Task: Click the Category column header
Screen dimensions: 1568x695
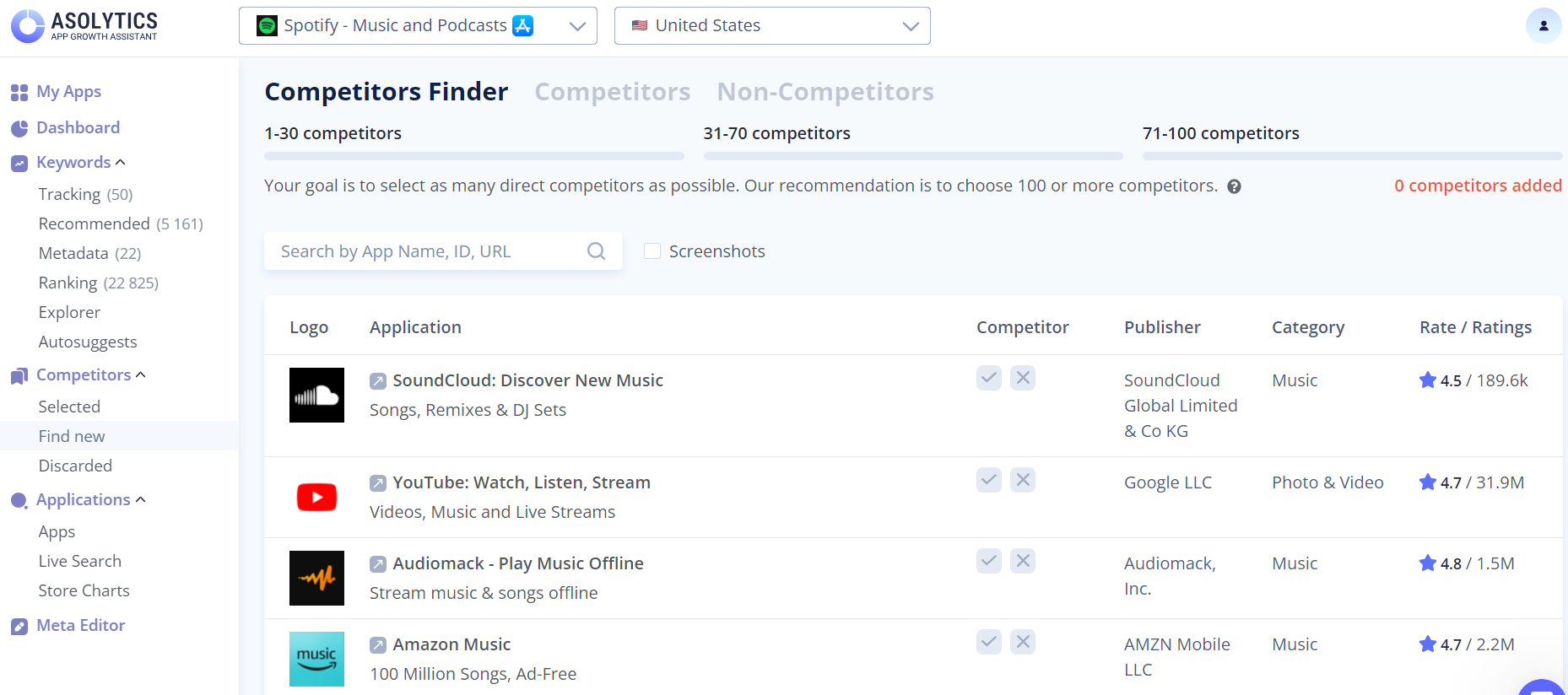Action: click(x=1308, y=327)
